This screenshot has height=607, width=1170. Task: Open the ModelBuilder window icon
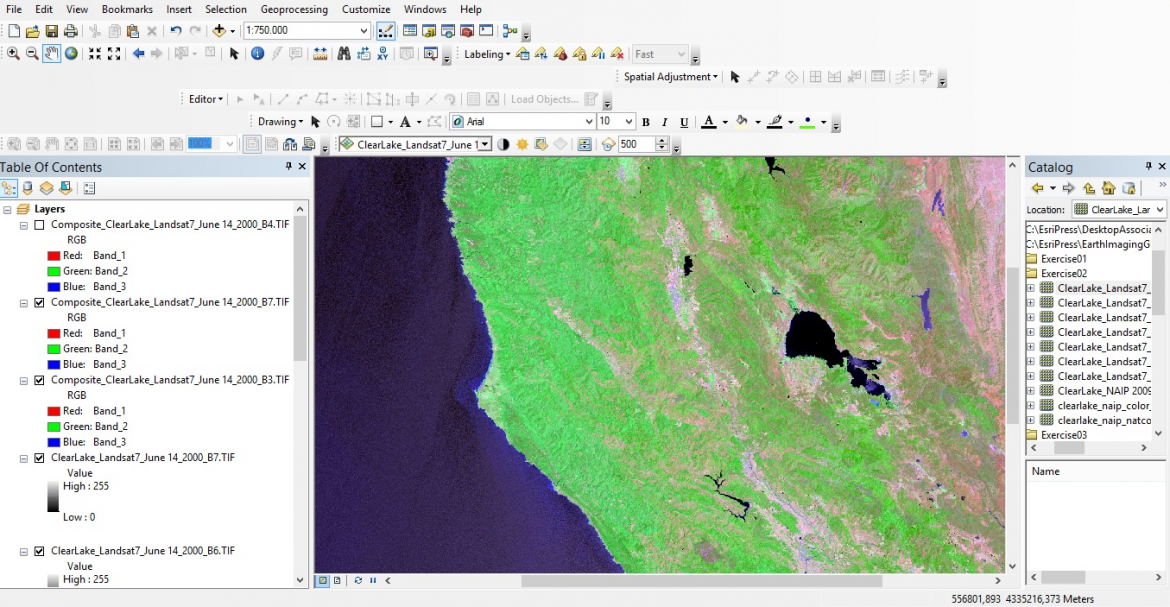point(510,31)
